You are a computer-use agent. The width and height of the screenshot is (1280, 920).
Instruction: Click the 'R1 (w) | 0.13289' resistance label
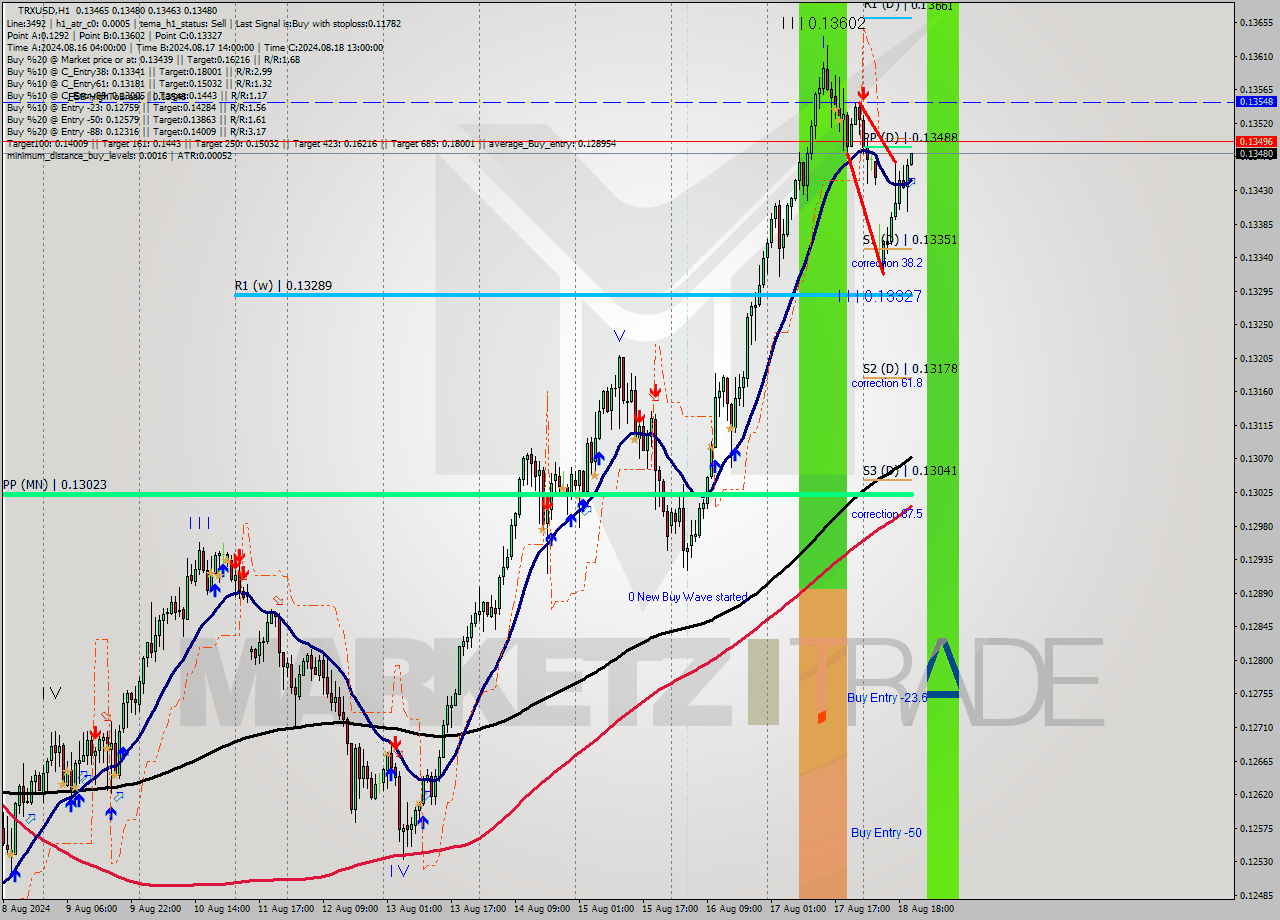pyautogui.click(x=283, y=286)
